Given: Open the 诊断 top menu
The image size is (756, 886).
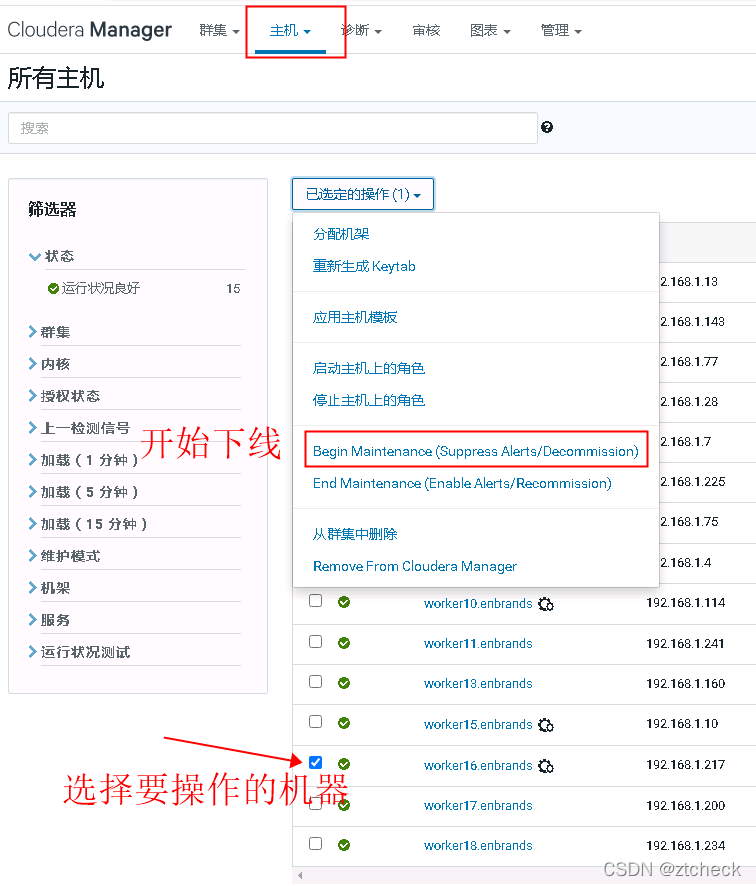Looking at the screenshot, I should pyautogui.click(x=362, y=31).
